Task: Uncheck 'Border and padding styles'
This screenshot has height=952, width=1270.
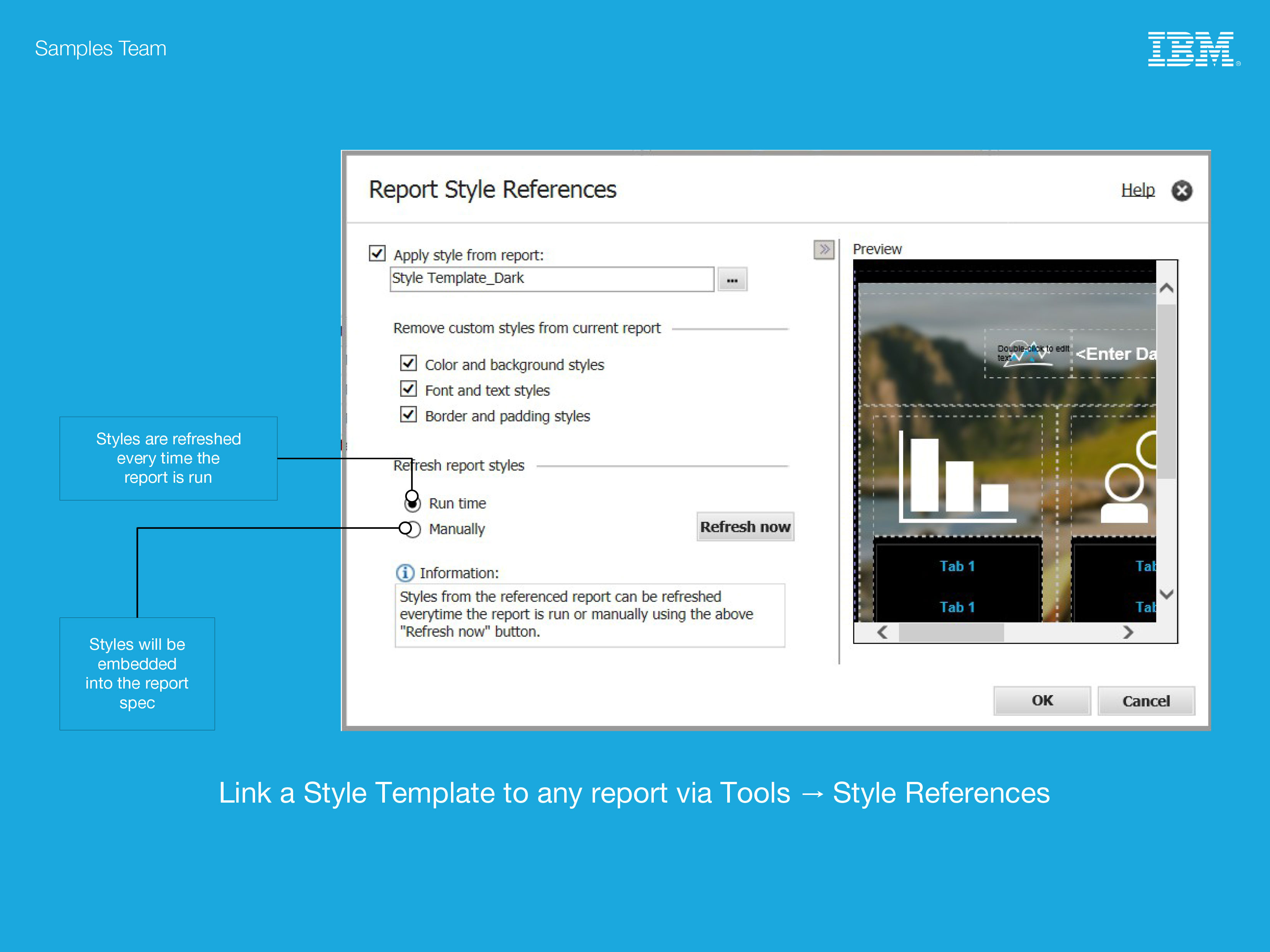Action: (408, 414)
